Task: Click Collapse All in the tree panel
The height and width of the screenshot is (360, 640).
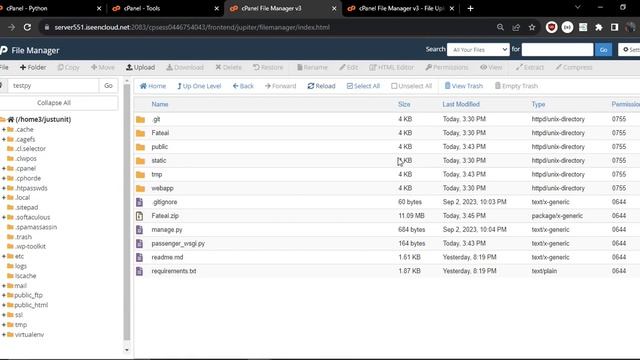Action: click(54, 103)
